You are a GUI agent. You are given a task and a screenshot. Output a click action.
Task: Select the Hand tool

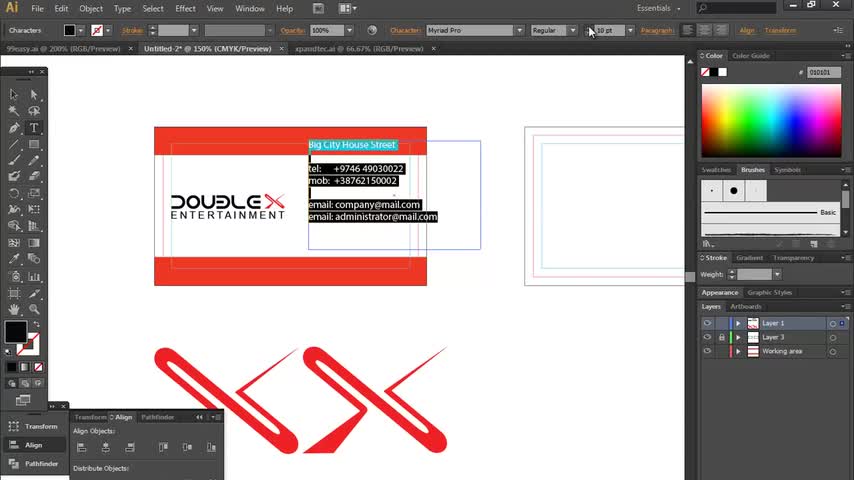pos(14,309)
